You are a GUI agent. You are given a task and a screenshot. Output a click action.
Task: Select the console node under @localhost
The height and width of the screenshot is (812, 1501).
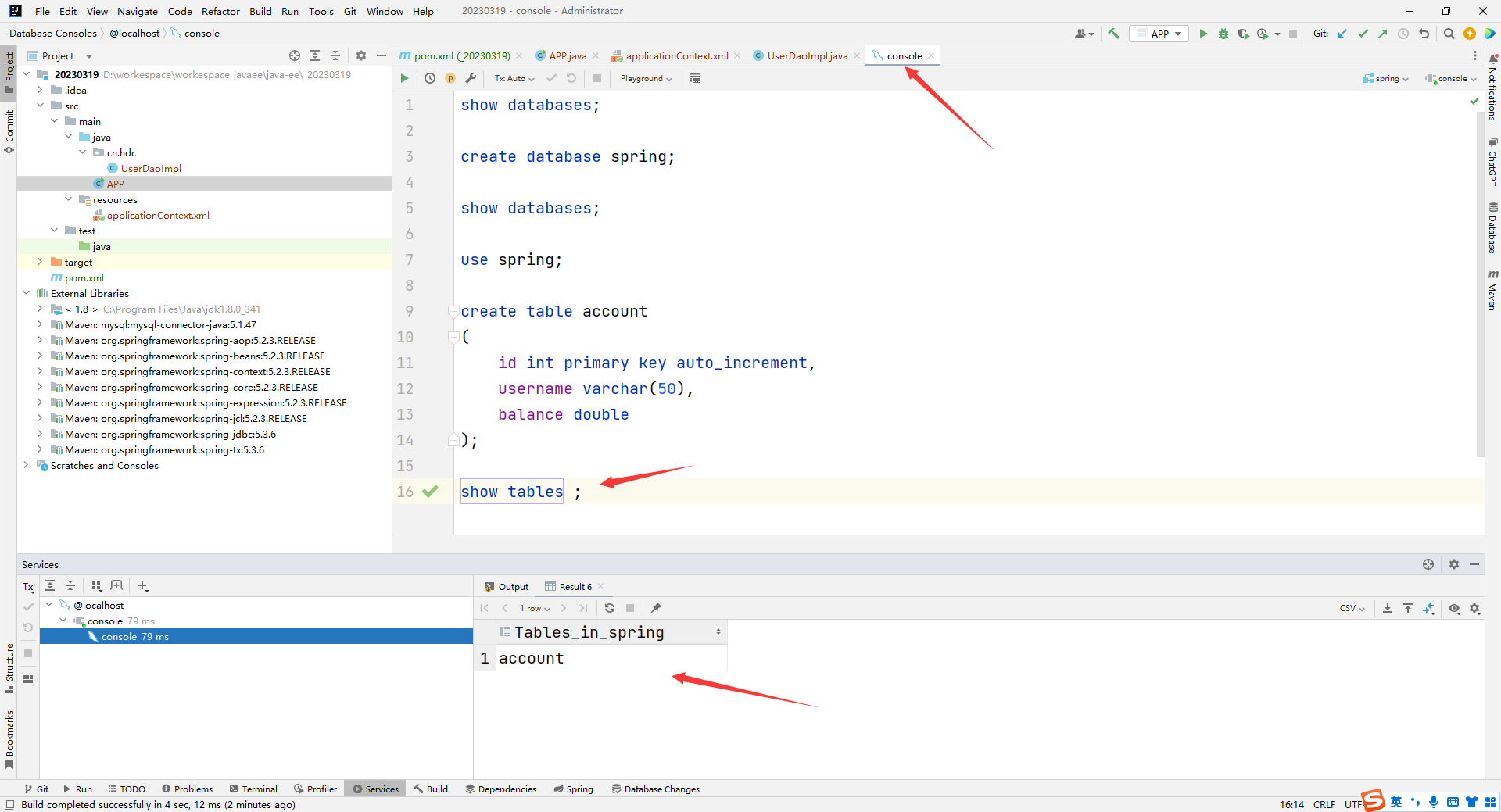(x=105, y=621)
